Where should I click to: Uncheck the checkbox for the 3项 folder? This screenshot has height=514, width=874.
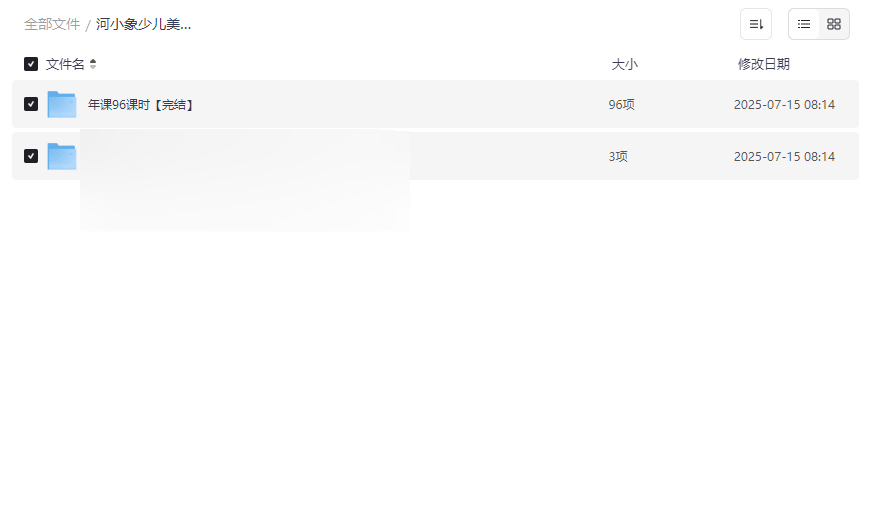tap(31, 156)
